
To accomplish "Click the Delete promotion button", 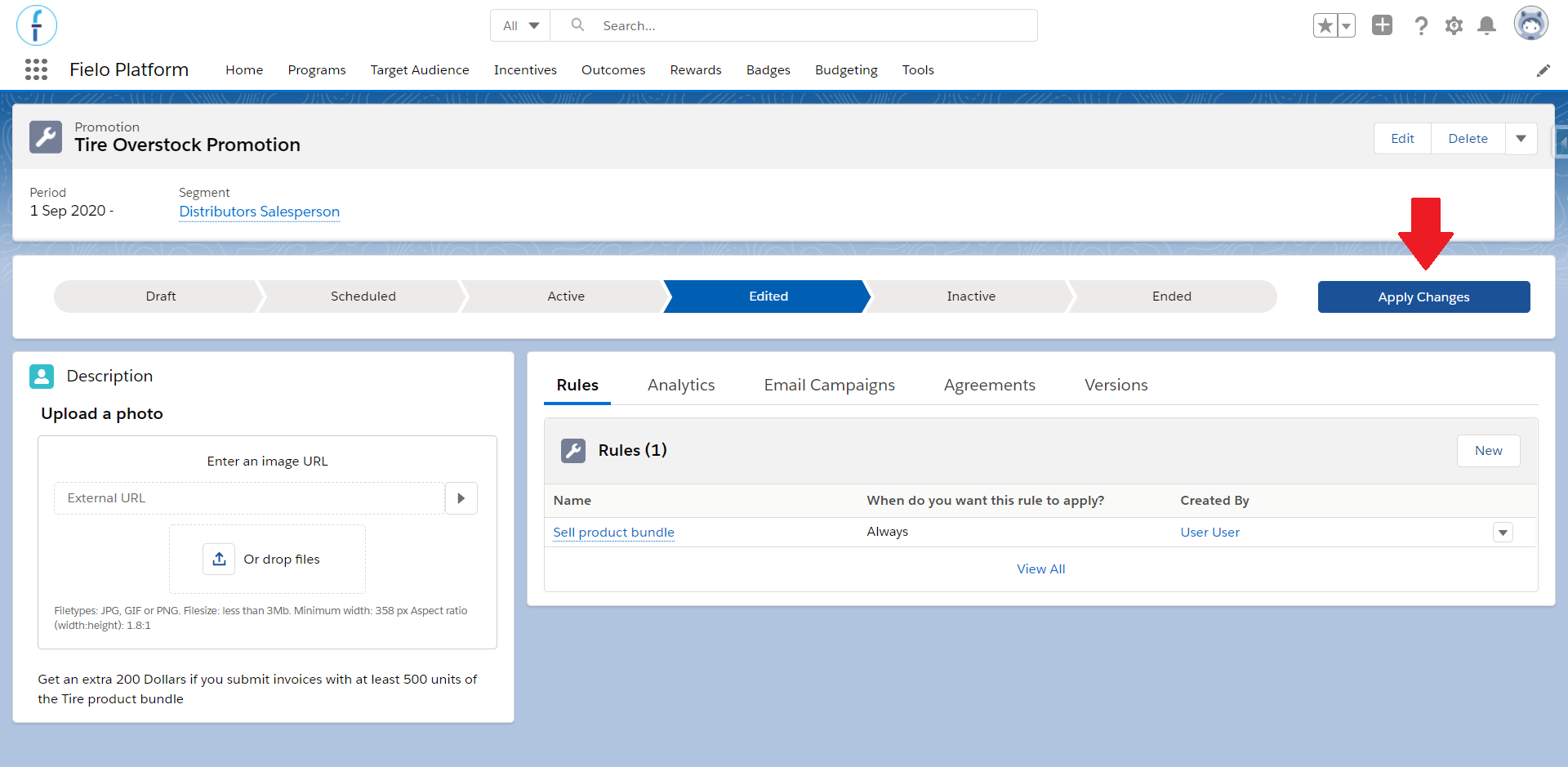I will pyautogui.click(x=1468, y=139).
